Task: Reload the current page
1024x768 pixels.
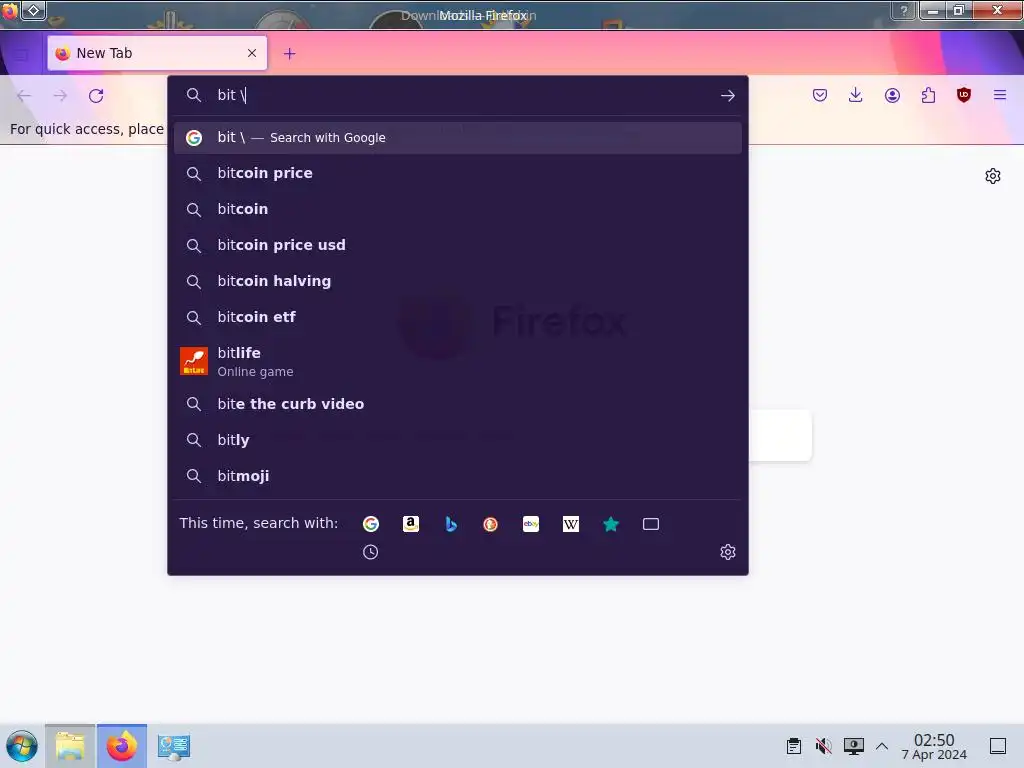Action: click(96, 96)
